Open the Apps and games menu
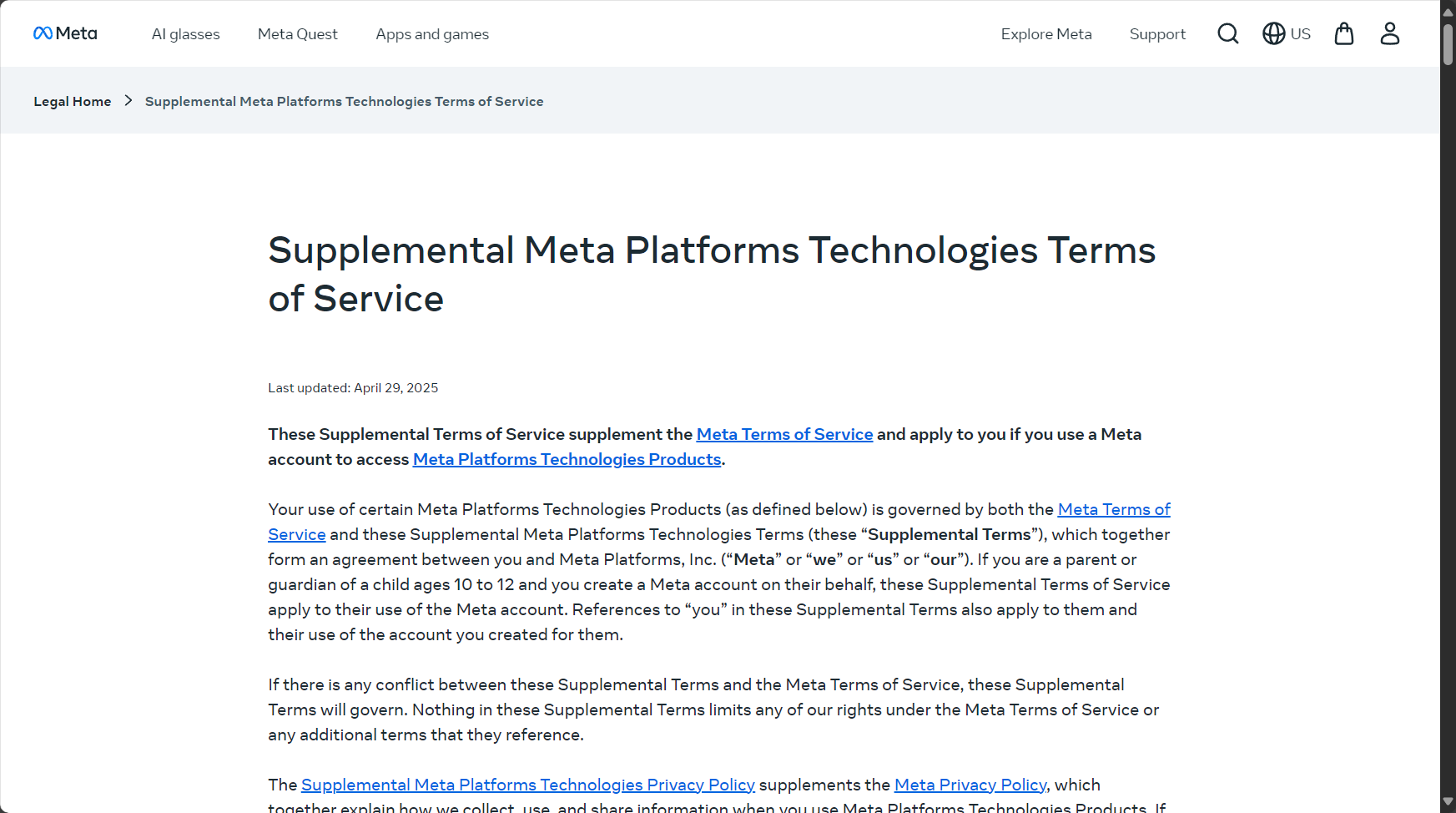The height and width of the screenshot is (813, 1456). click(432, 34)
